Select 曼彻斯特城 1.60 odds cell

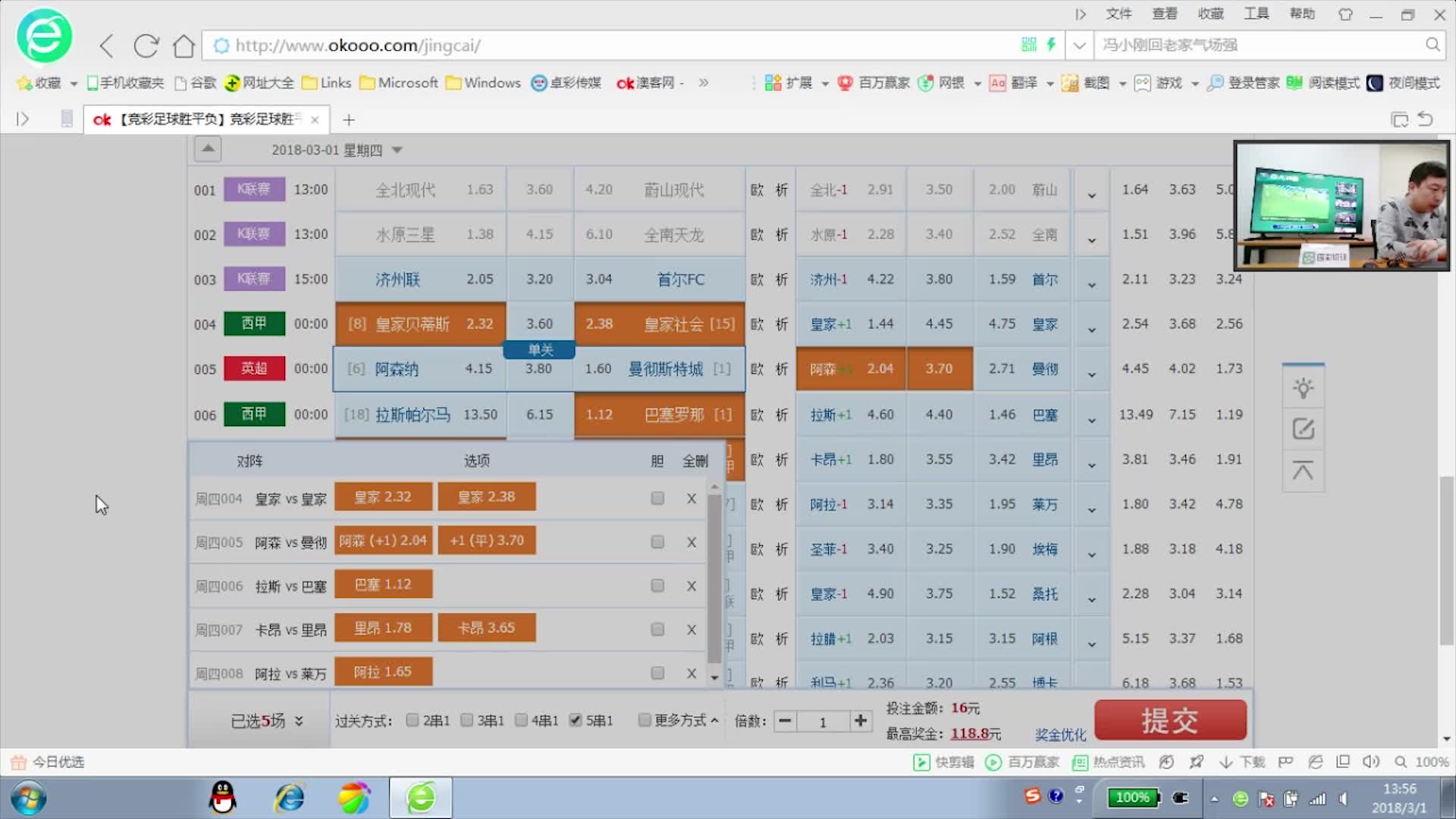659,369
